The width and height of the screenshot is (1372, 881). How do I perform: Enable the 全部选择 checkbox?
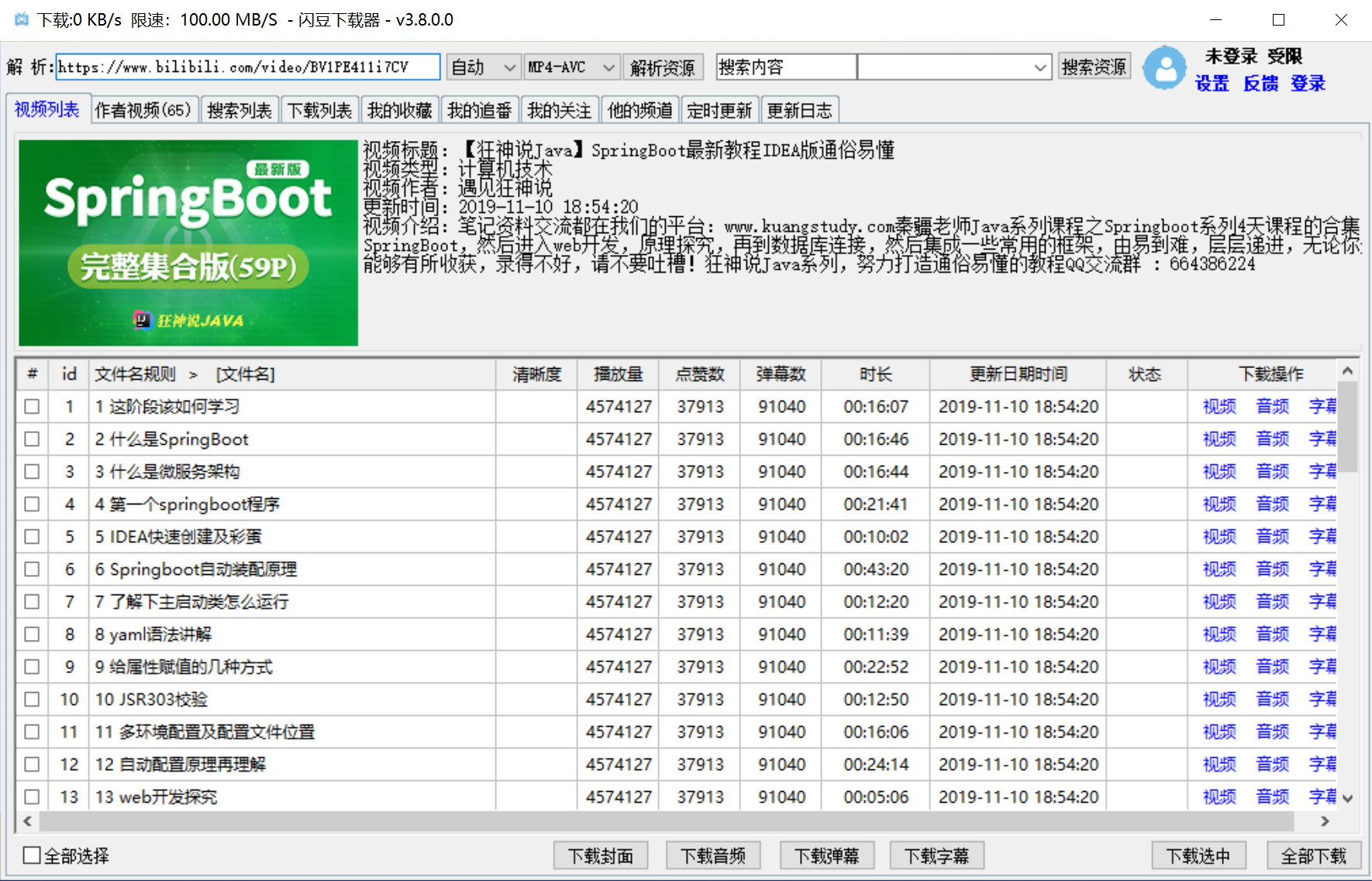pos(32,855)
